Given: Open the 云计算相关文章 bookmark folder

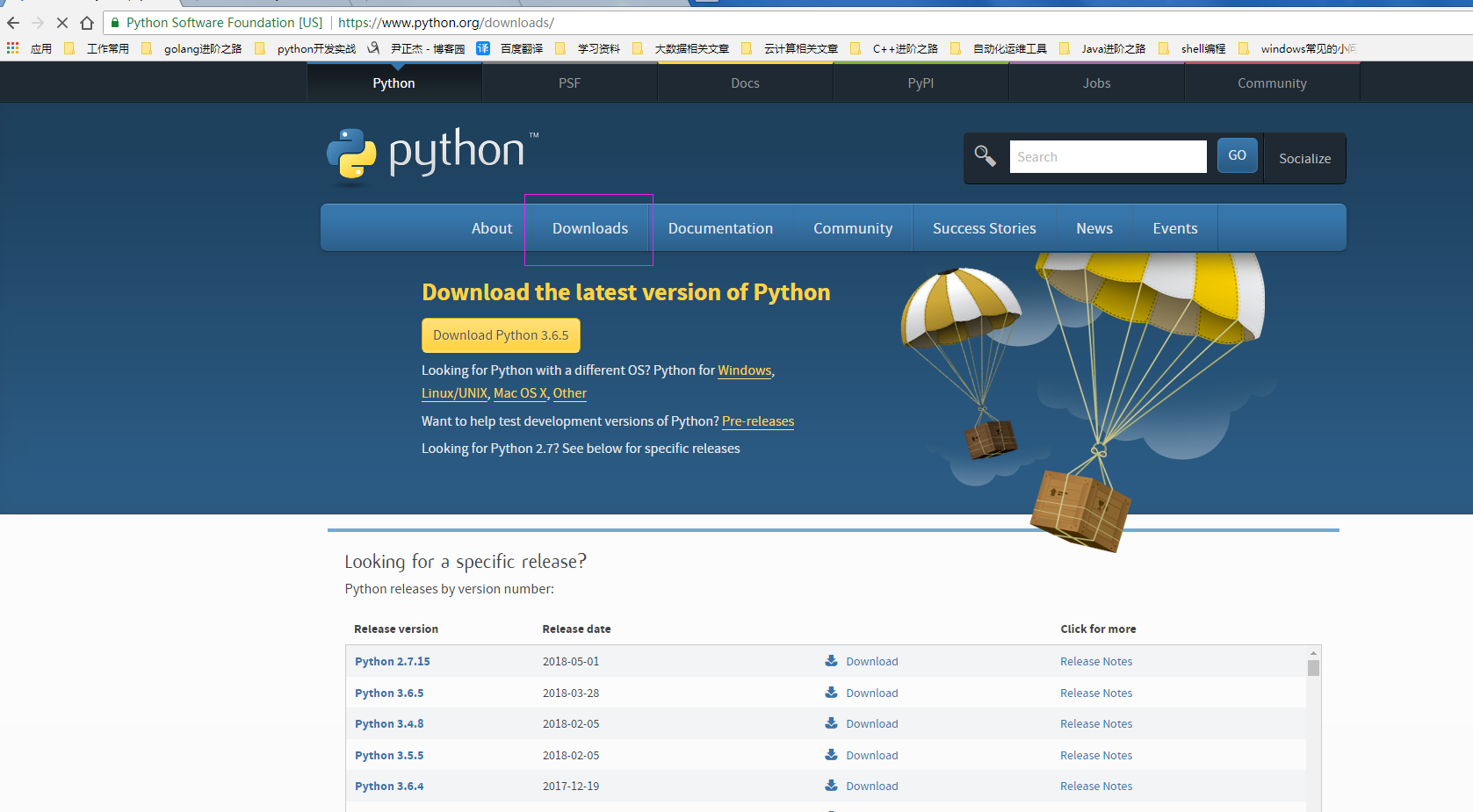Looking at the screenshot, I should click(x=790, y=48).
